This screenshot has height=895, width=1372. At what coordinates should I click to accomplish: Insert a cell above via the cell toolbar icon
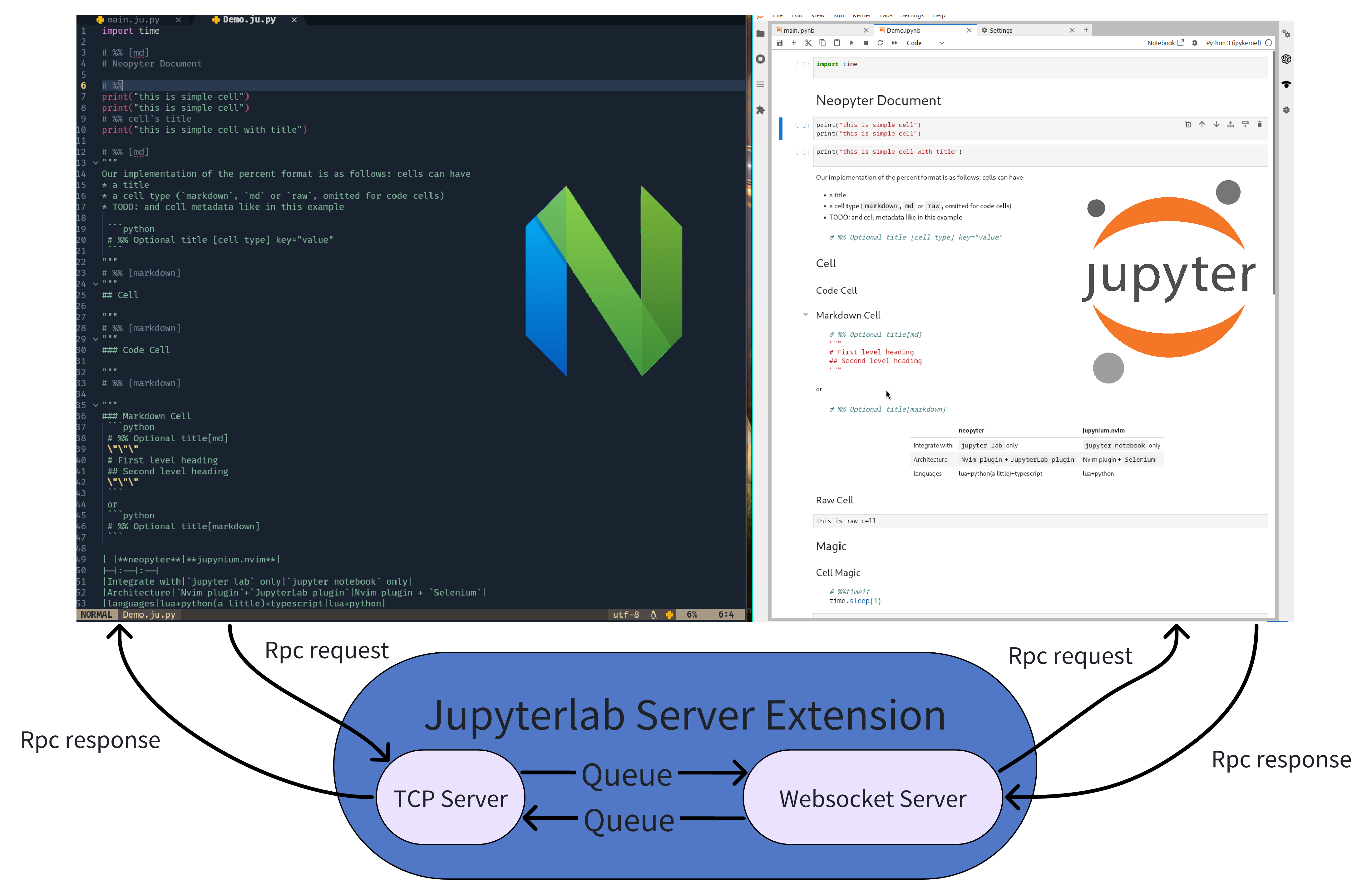click(x=1231, y=124)
